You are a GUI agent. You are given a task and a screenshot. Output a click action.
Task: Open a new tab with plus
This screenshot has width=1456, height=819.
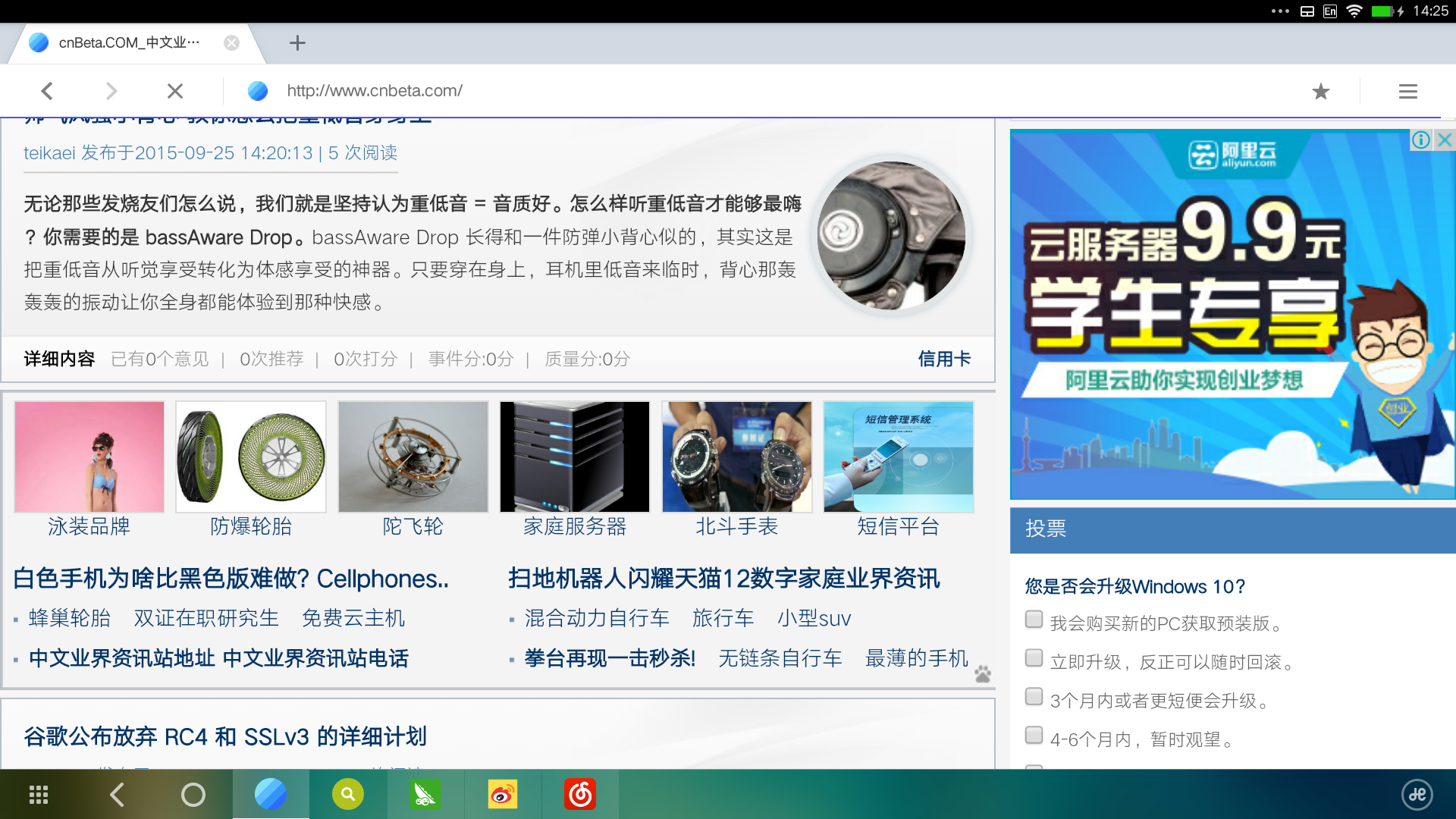click(x=297, y=43)
